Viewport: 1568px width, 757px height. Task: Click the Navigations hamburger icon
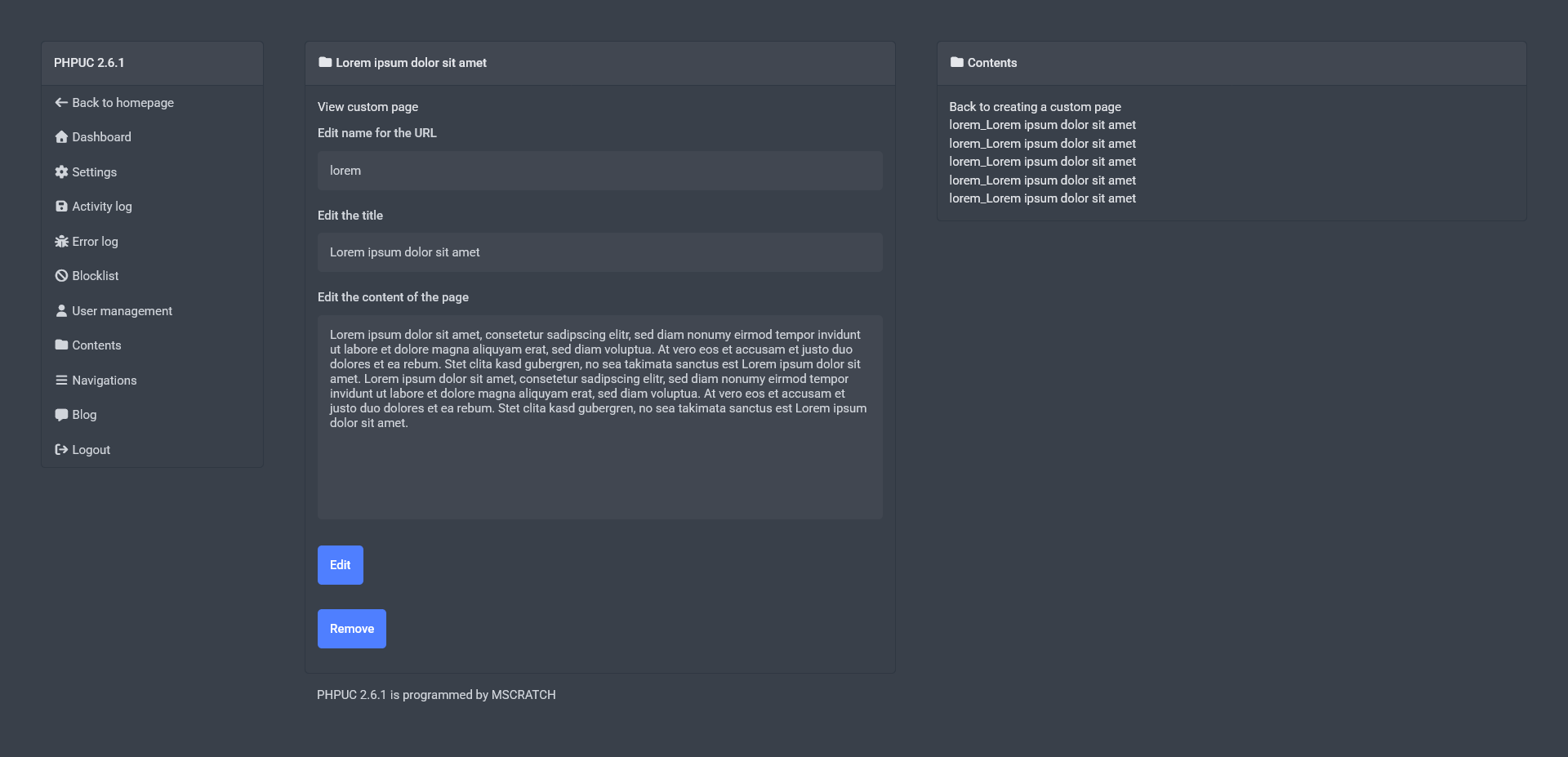pos(61,381)
